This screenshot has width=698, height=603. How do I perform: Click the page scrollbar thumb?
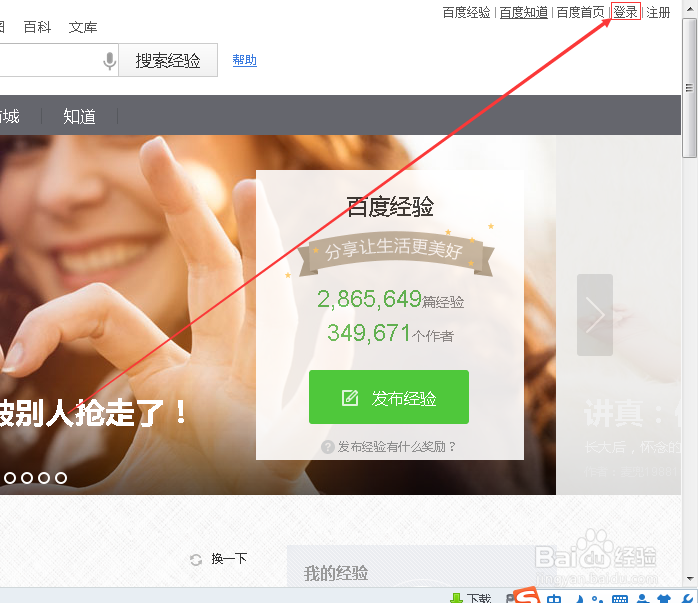pyautogui.click(x=690, y=87)
